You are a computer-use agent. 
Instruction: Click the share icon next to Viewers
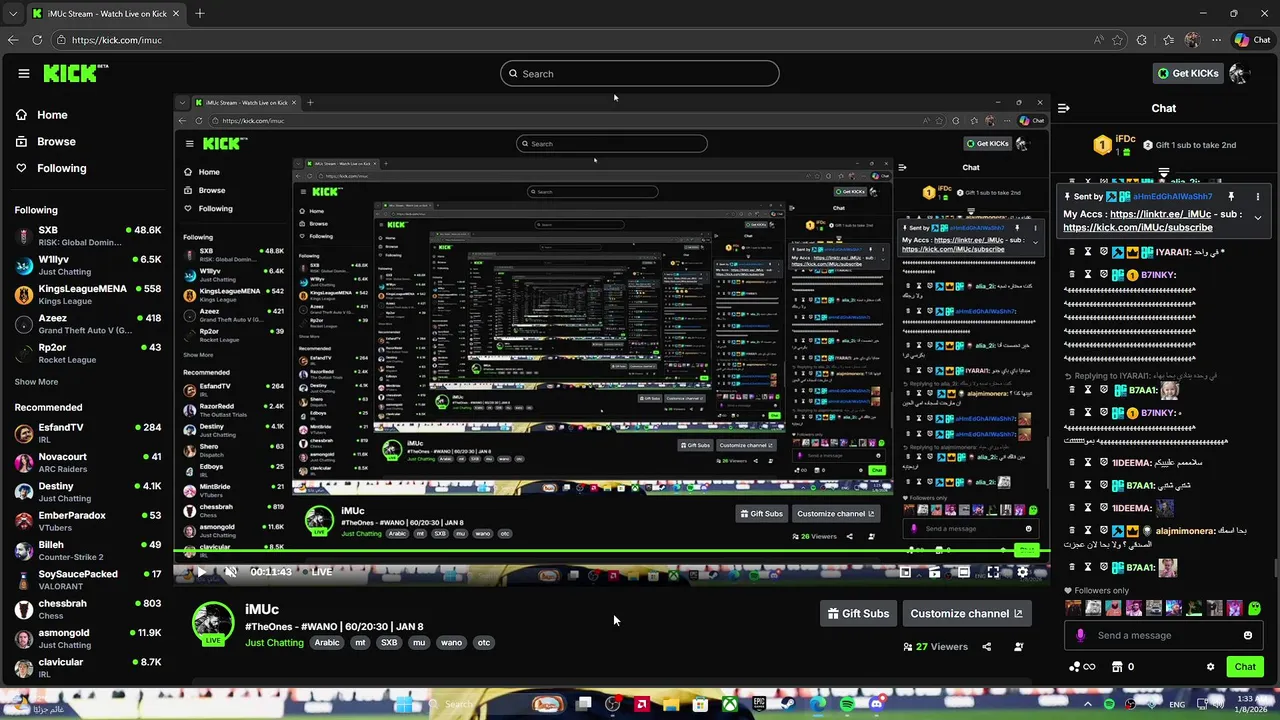[986, 647]
